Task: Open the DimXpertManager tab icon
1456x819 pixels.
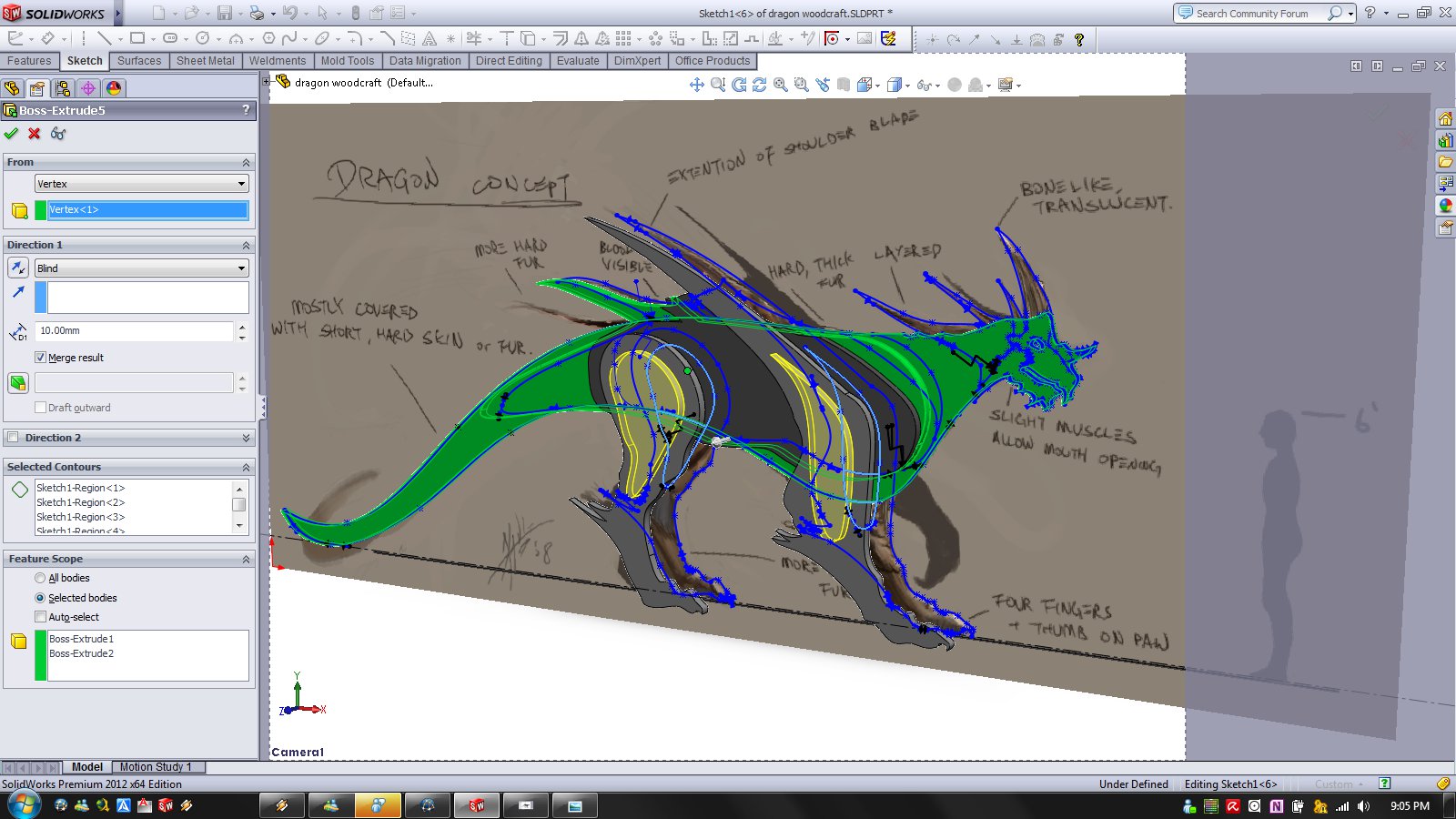Action: tap(88, 88)
